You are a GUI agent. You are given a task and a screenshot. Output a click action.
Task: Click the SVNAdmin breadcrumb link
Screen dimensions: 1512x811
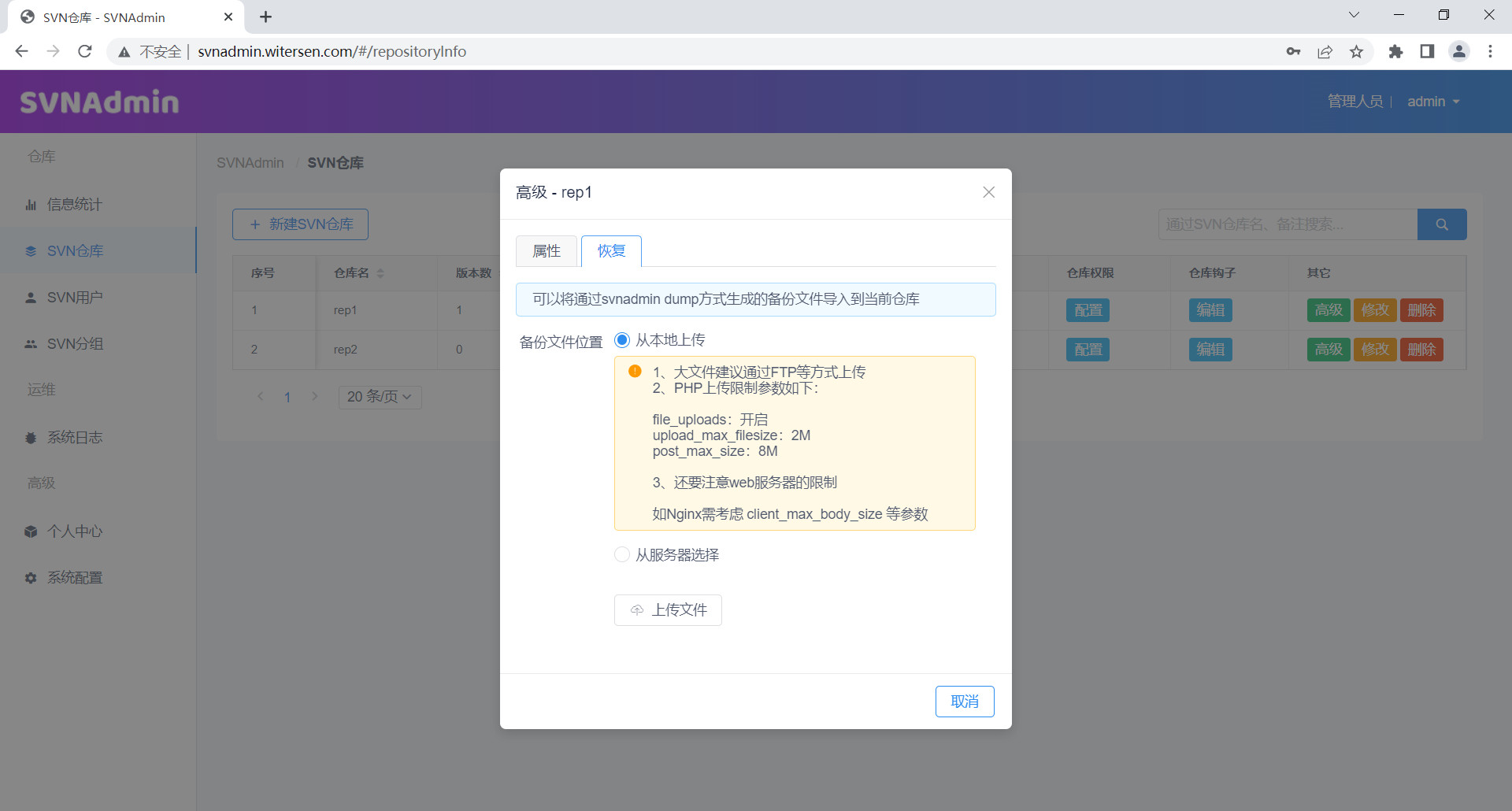(x=250, y=163)
